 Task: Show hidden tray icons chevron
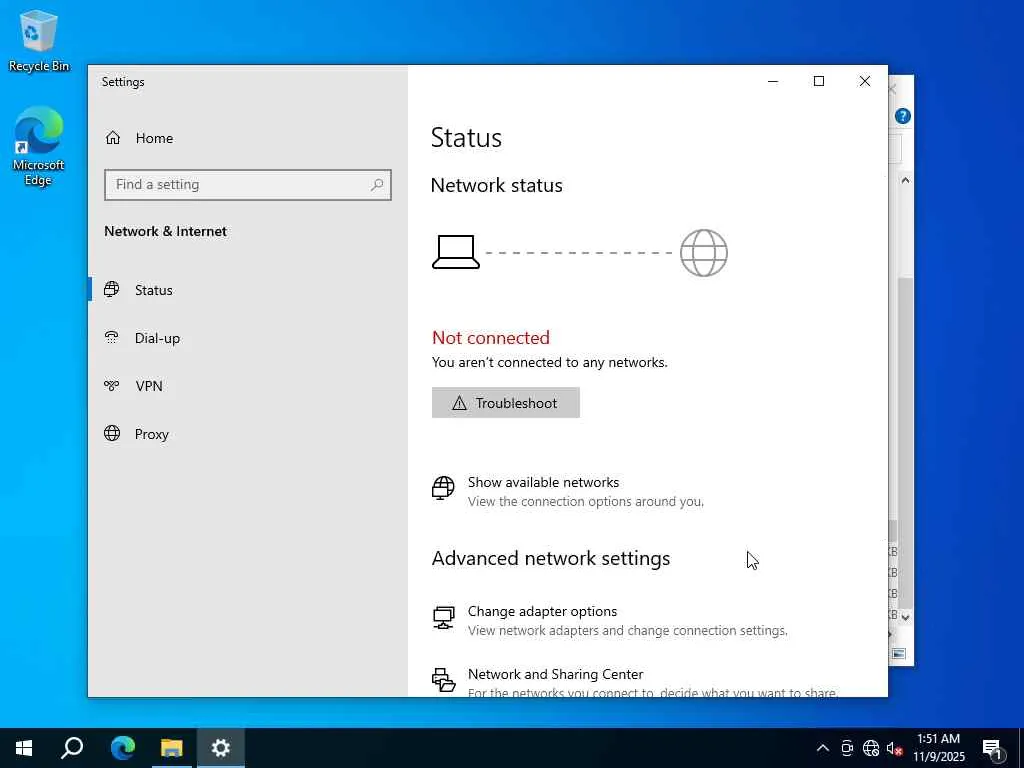pos(823,748)
